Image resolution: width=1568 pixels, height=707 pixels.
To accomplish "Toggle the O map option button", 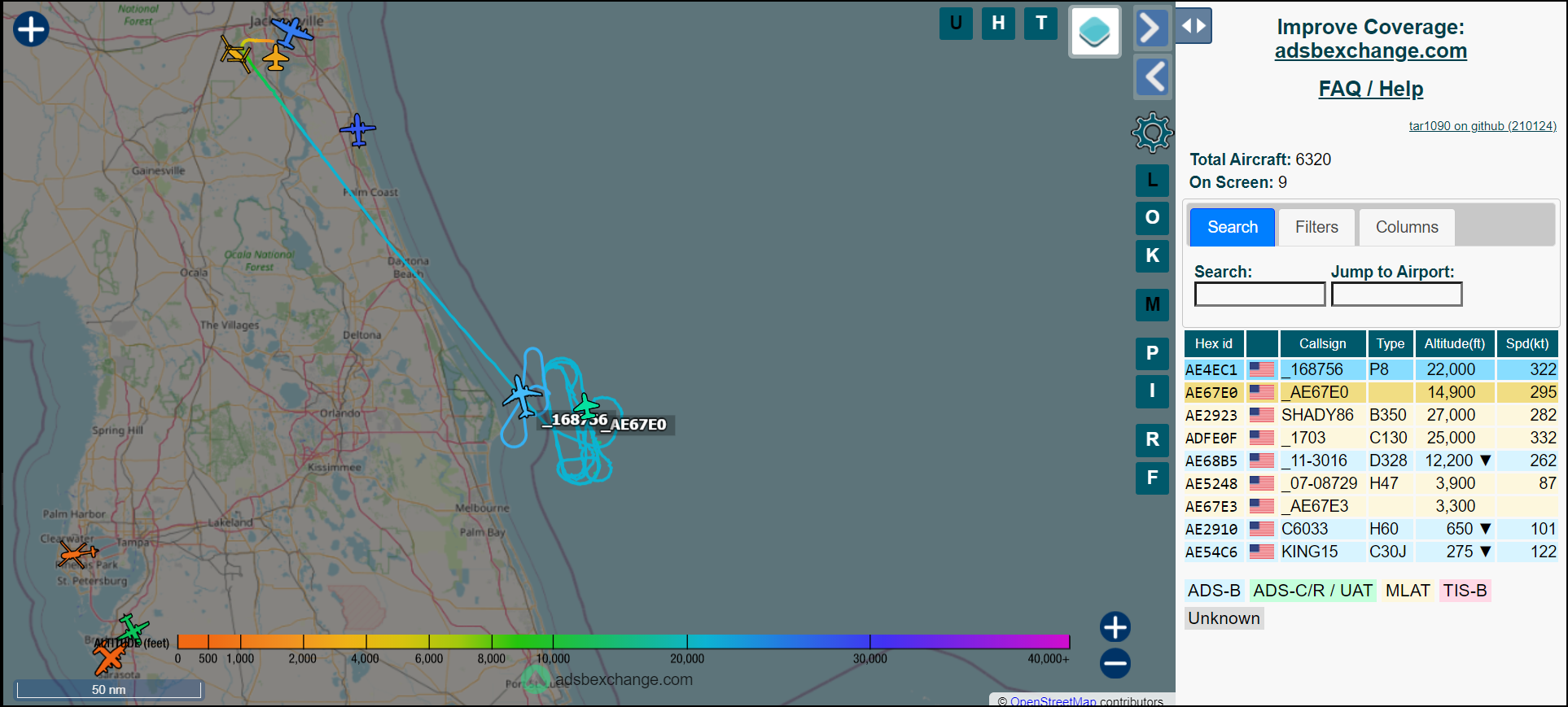I will [1152, 217].
